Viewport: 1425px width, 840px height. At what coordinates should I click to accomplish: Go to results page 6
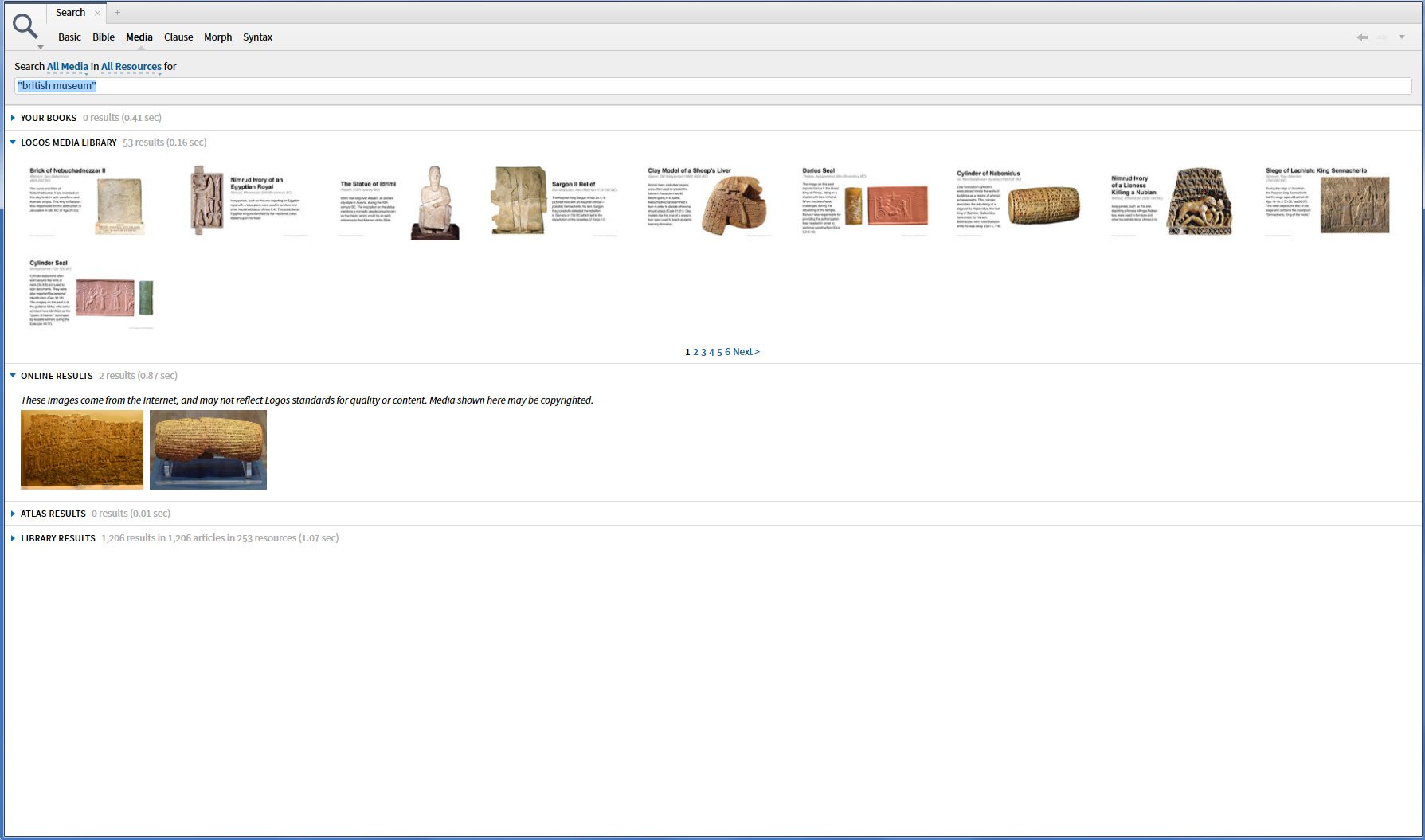tap(727, 352)
